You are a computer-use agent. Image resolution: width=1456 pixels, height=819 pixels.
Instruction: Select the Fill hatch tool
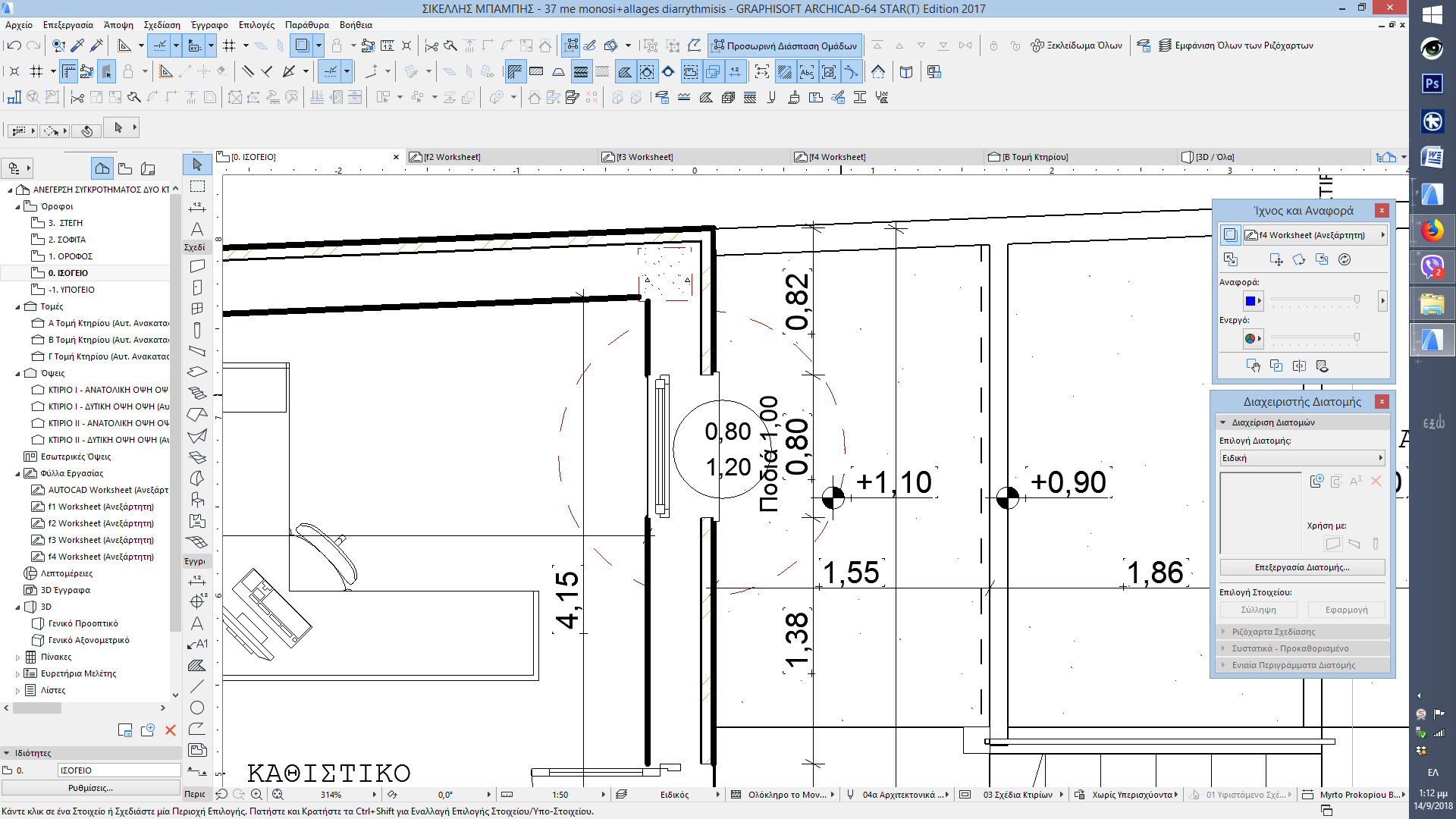tap(197, 665)
